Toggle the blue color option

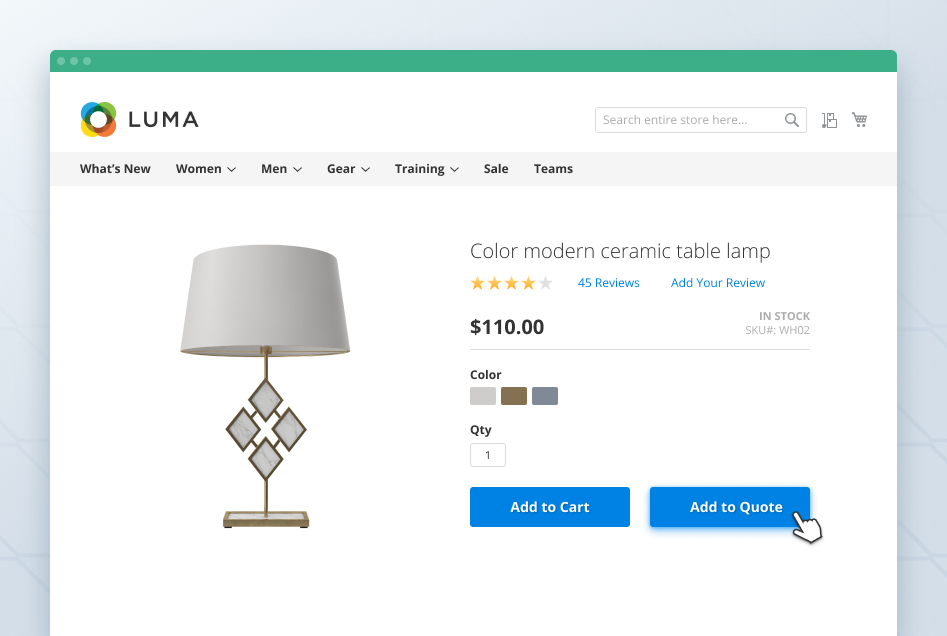(544, 395)
